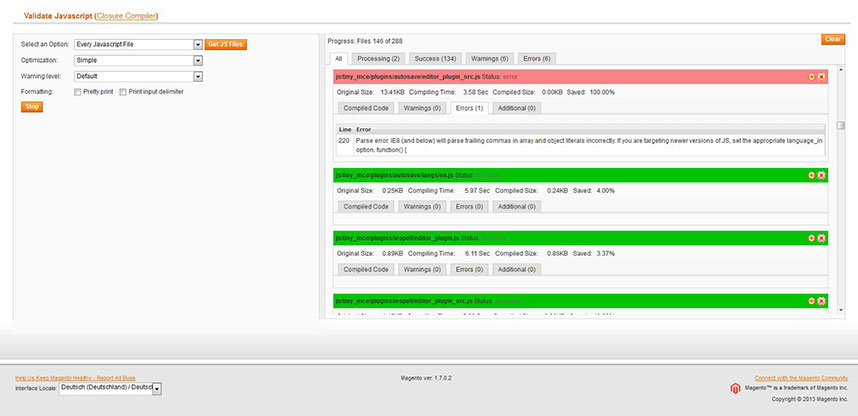Image resolution: width=858 pixels, height=416 pixels.
Task: Click results scrollbar down arrow
Action: point(841,311)
